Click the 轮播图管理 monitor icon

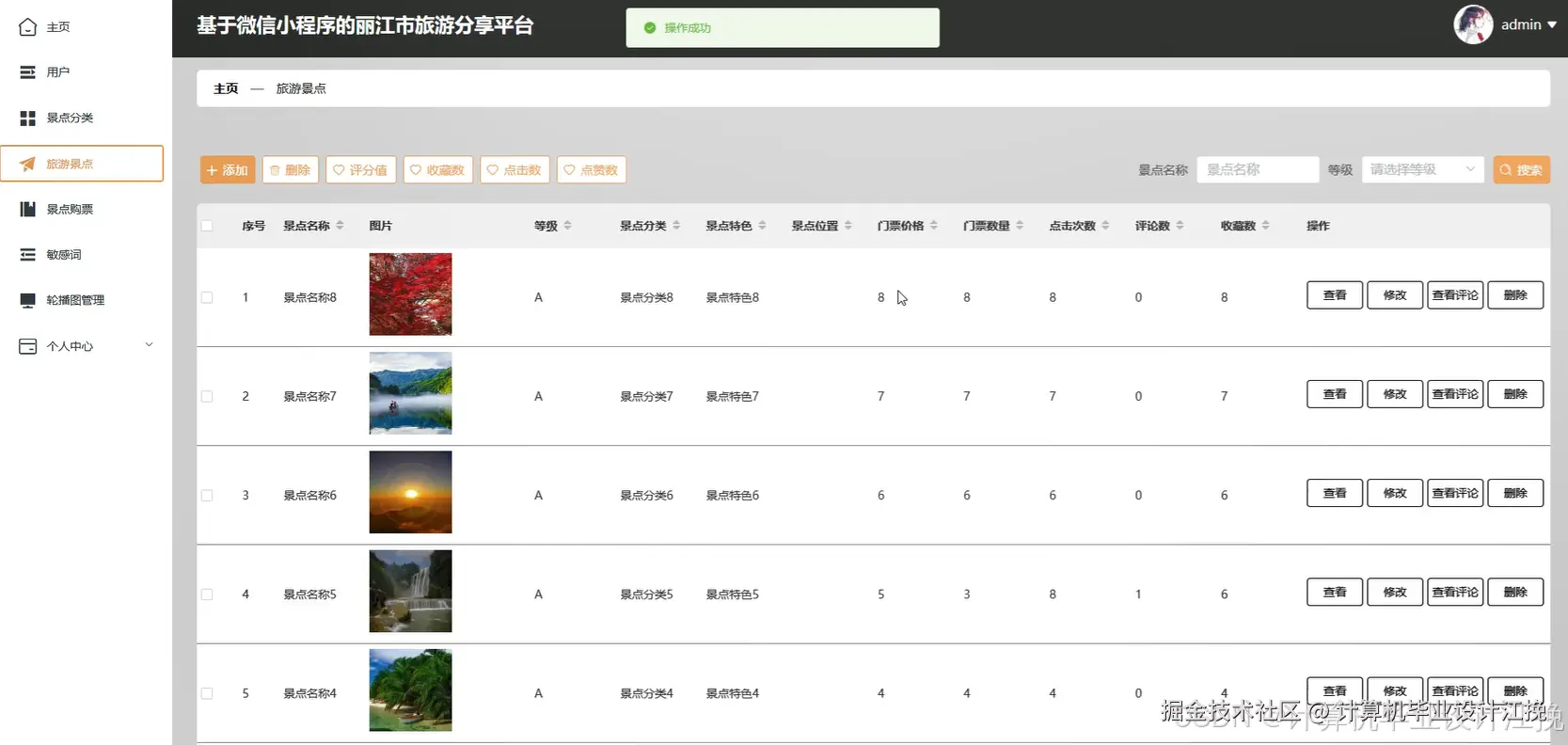[x=28, y=300]
